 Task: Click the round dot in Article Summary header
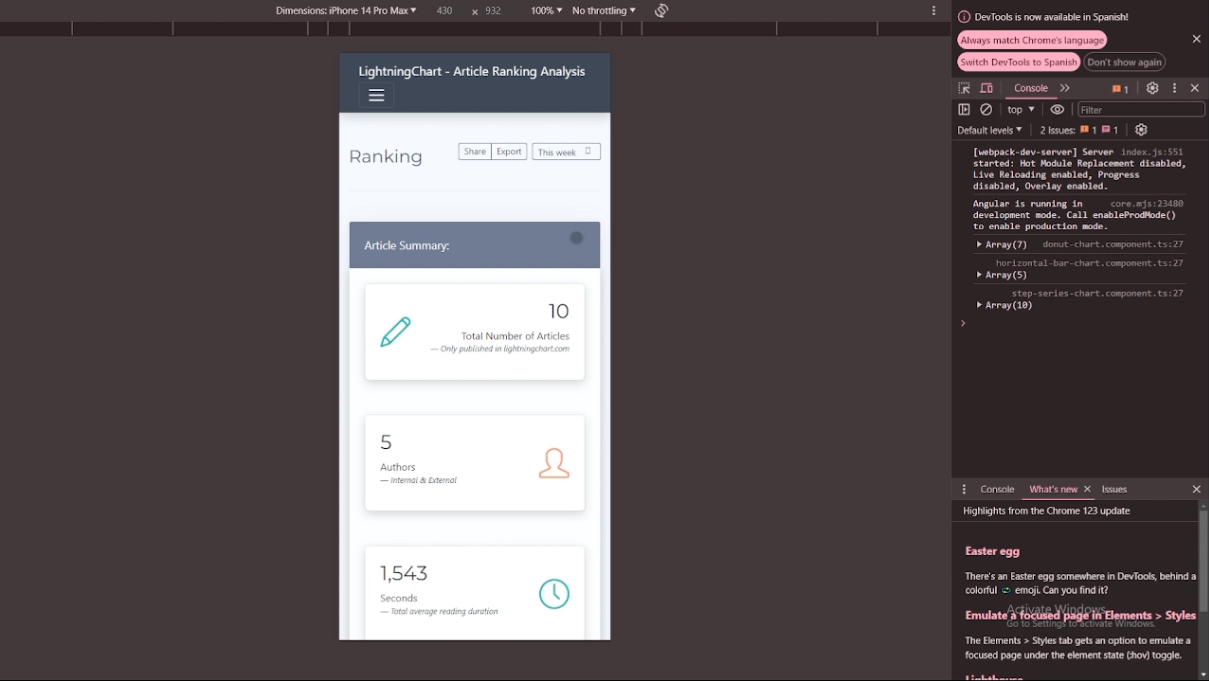pos(576,237)
